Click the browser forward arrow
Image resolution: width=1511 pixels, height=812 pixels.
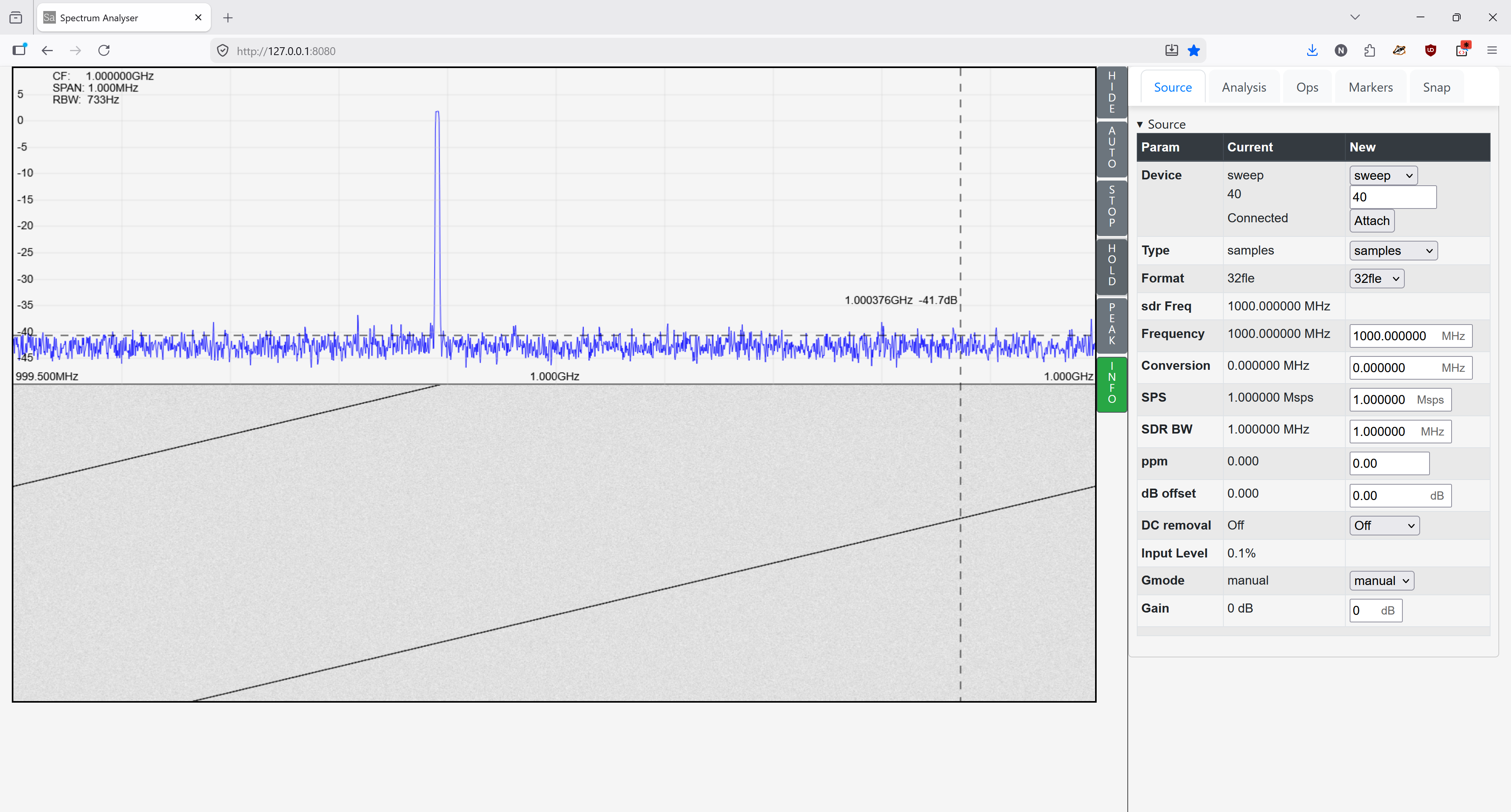tap(76, 50)
